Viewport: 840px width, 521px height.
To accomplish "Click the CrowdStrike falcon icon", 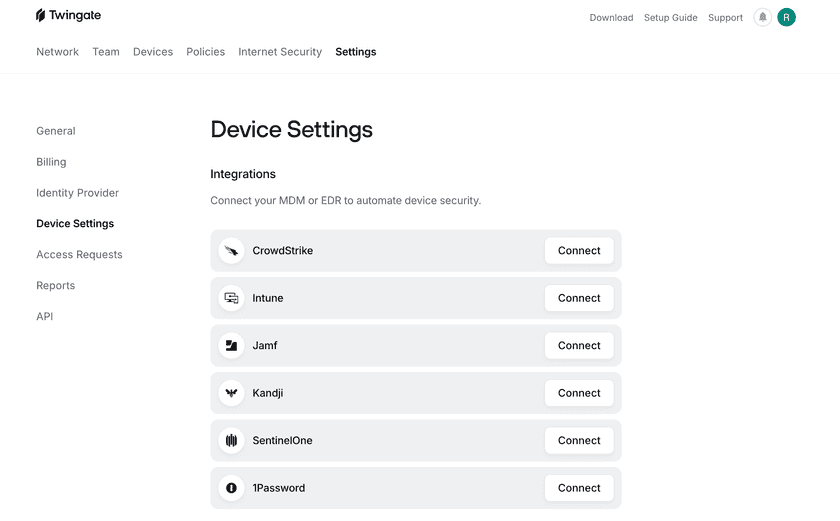I will (231, 251).
